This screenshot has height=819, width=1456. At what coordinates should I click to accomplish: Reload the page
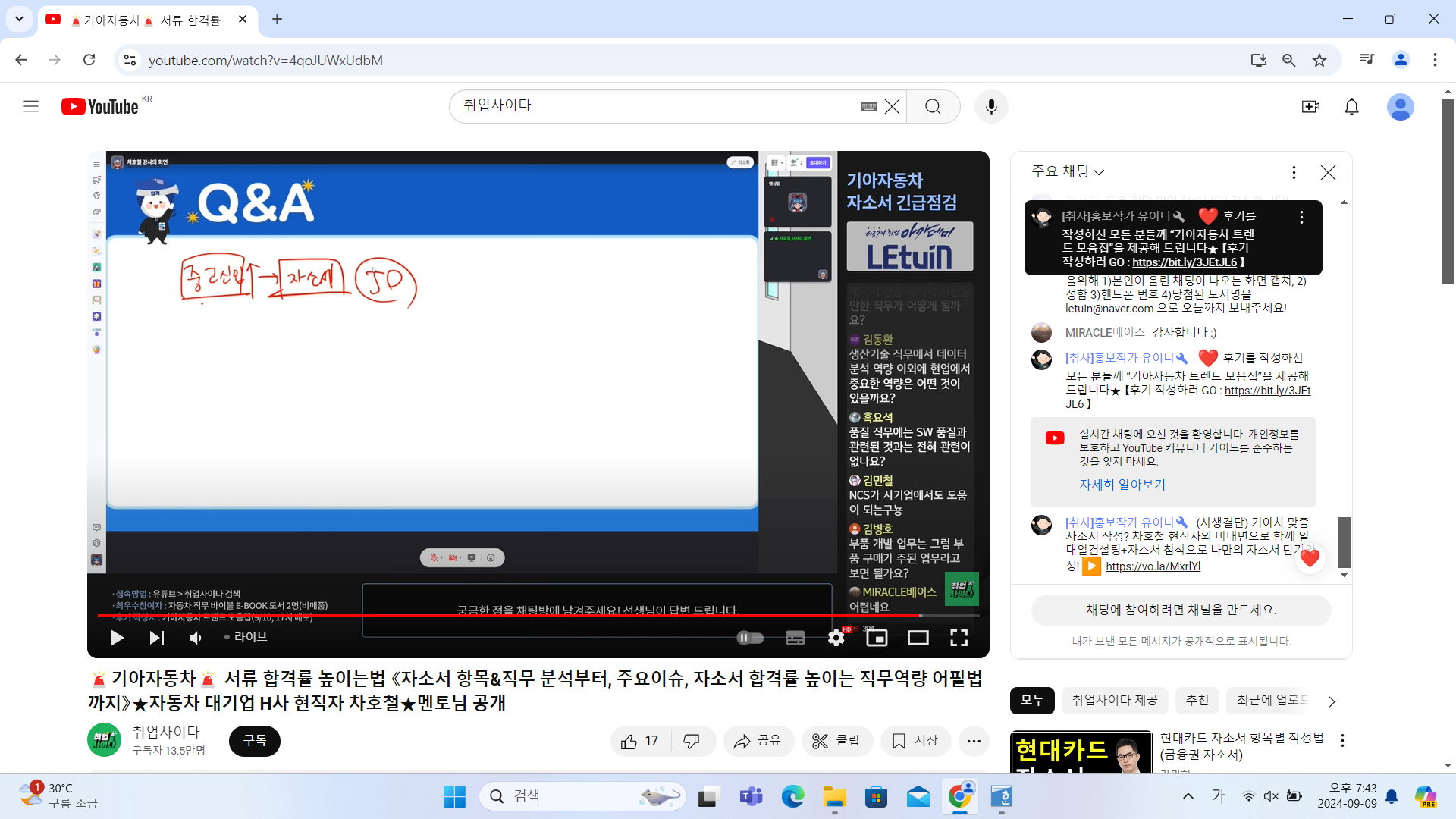(x=89, y=60)
